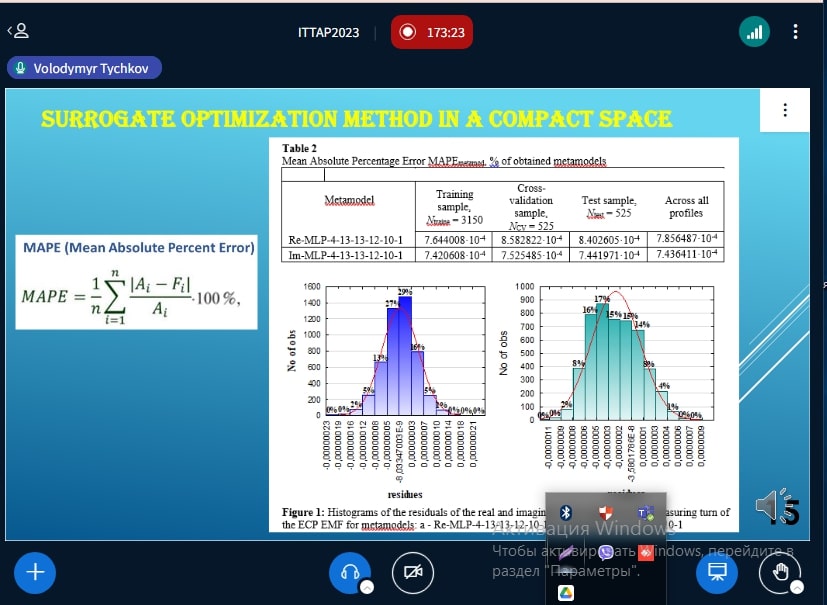Open Viber from the system tray
The height and width of the screenshot is (605, 827).
pos(605,552)
